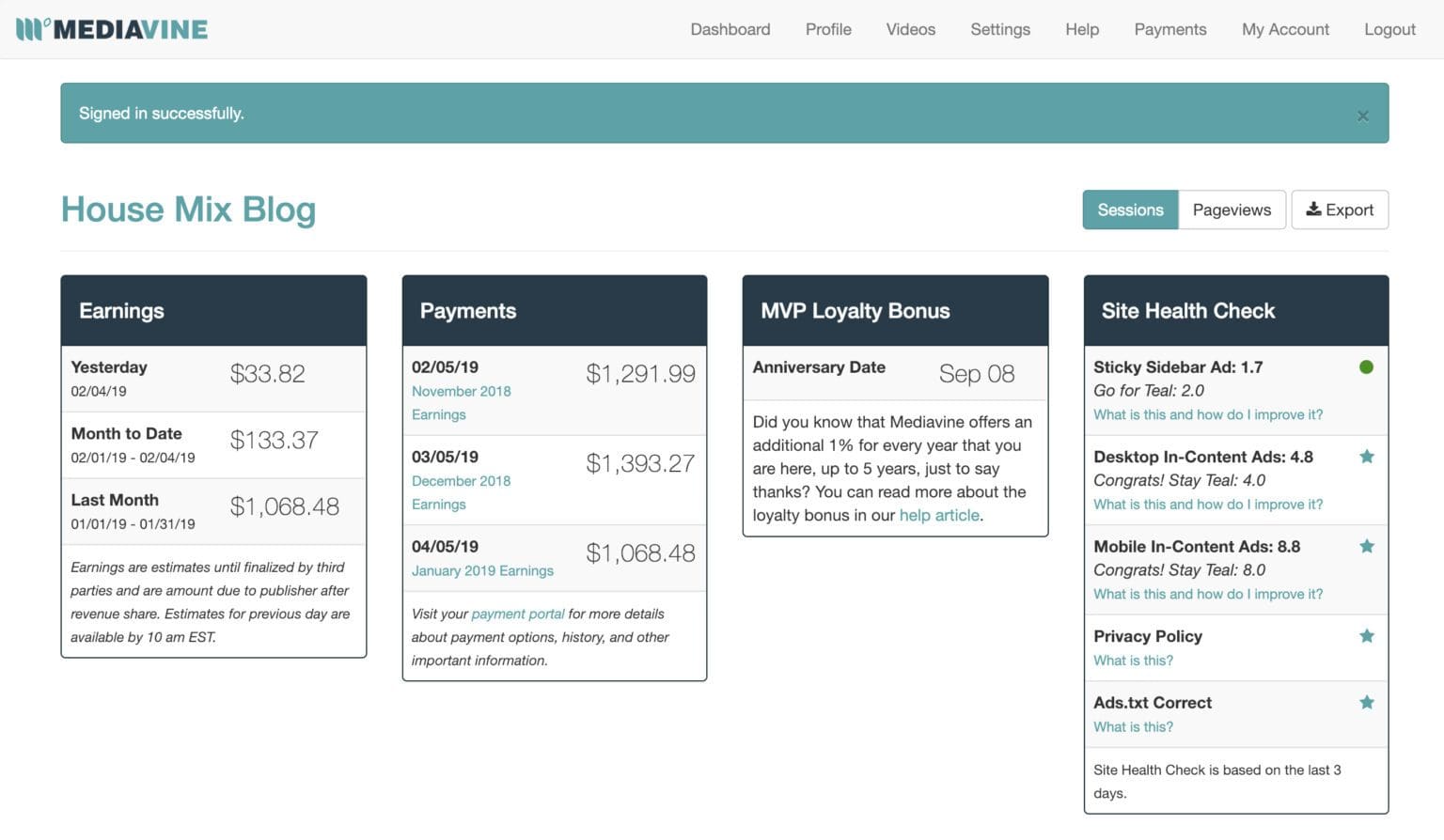Dismiss the signed in successfully banner
The image size is (1444, 840).
pos(1362,116)
